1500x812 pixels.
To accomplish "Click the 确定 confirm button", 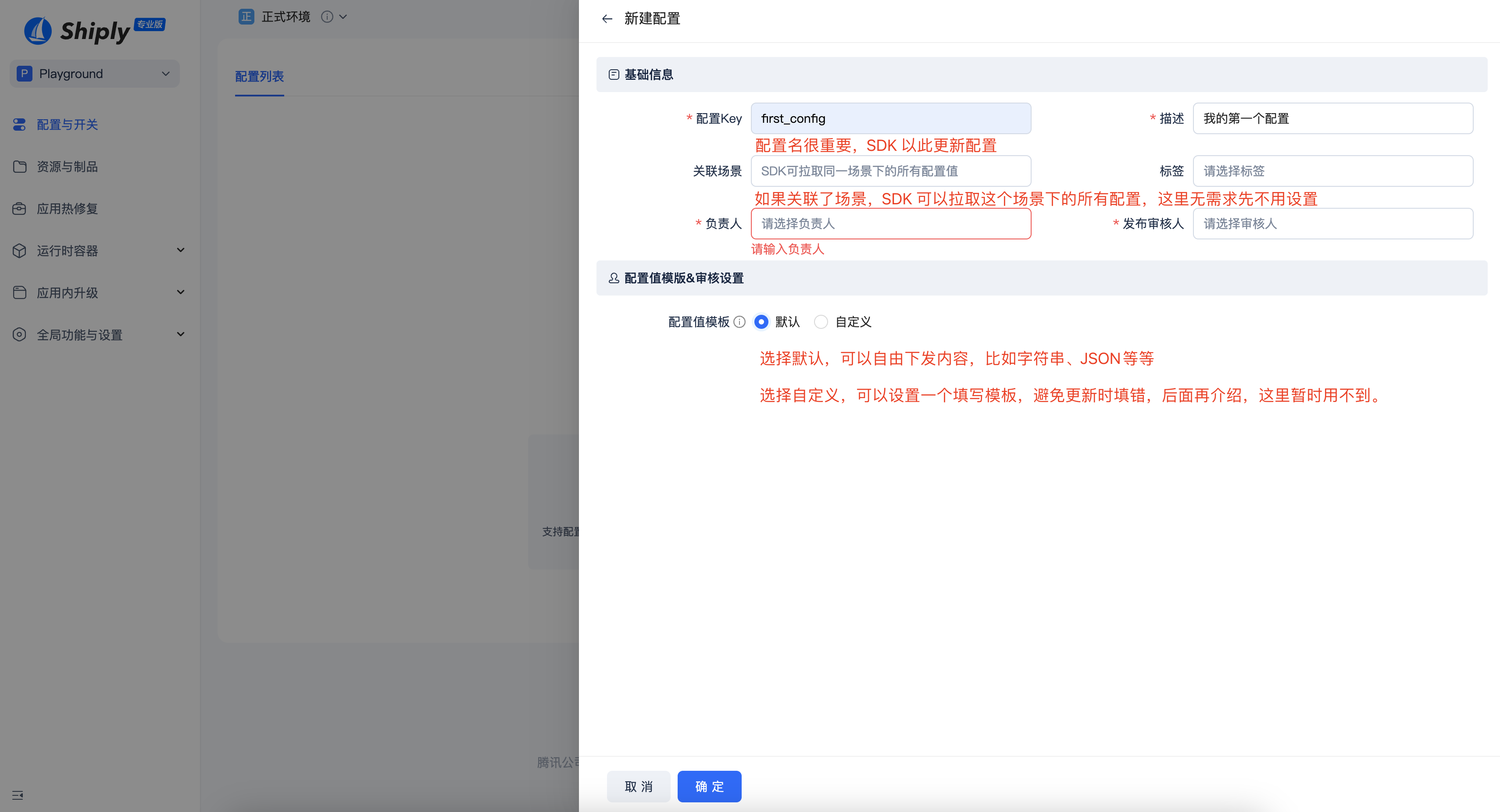I will click(x=709, y=786).
